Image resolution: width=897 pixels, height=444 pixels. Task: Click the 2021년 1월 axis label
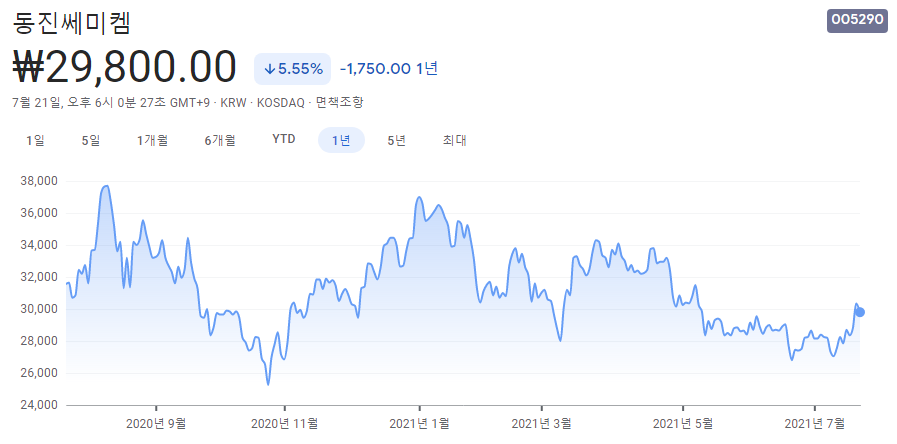pyautogui.click(x=419, y=423)
